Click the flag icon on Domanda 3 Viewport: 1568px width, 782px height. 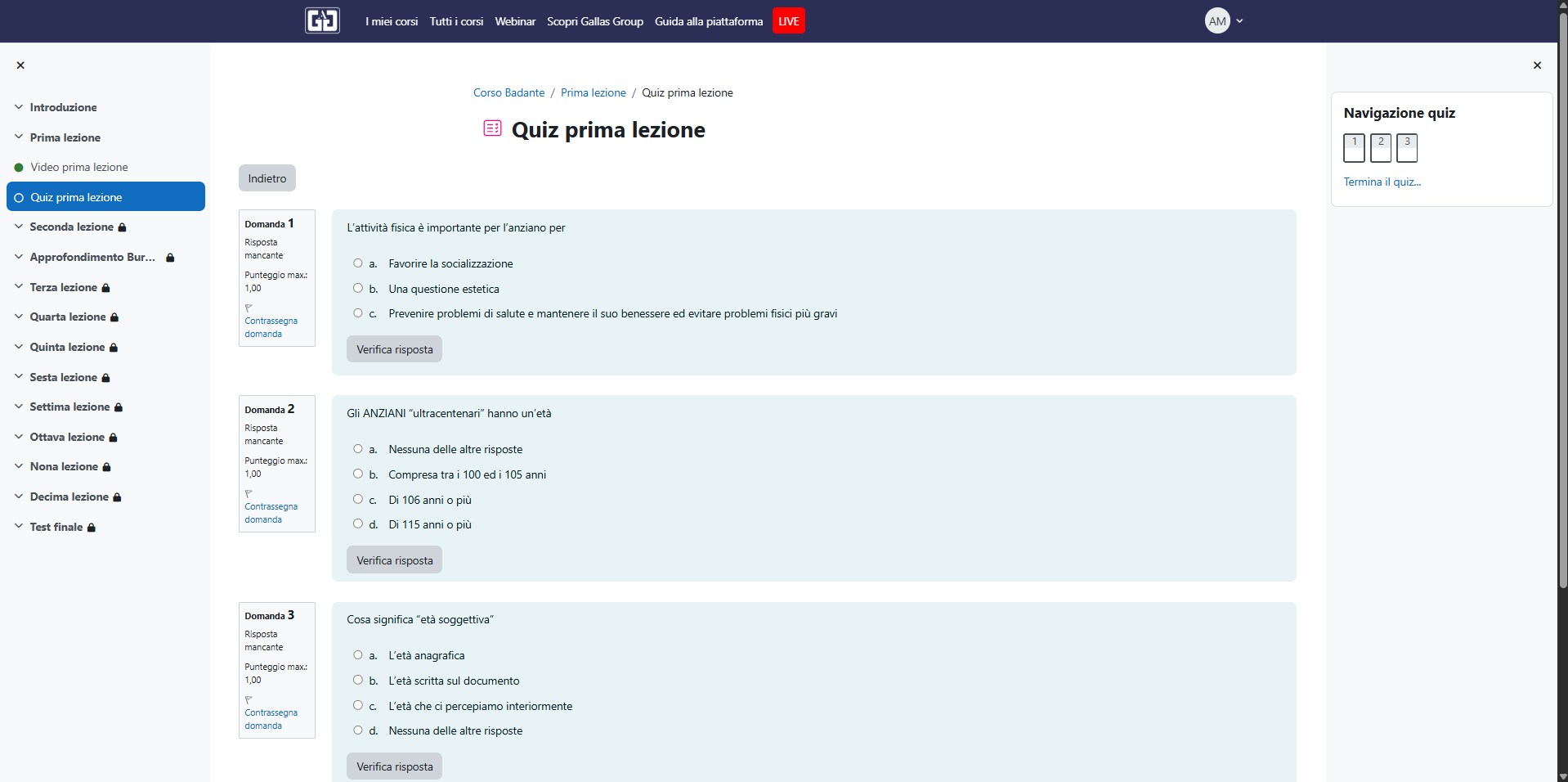pyautogui.click(x=248, y=699)
